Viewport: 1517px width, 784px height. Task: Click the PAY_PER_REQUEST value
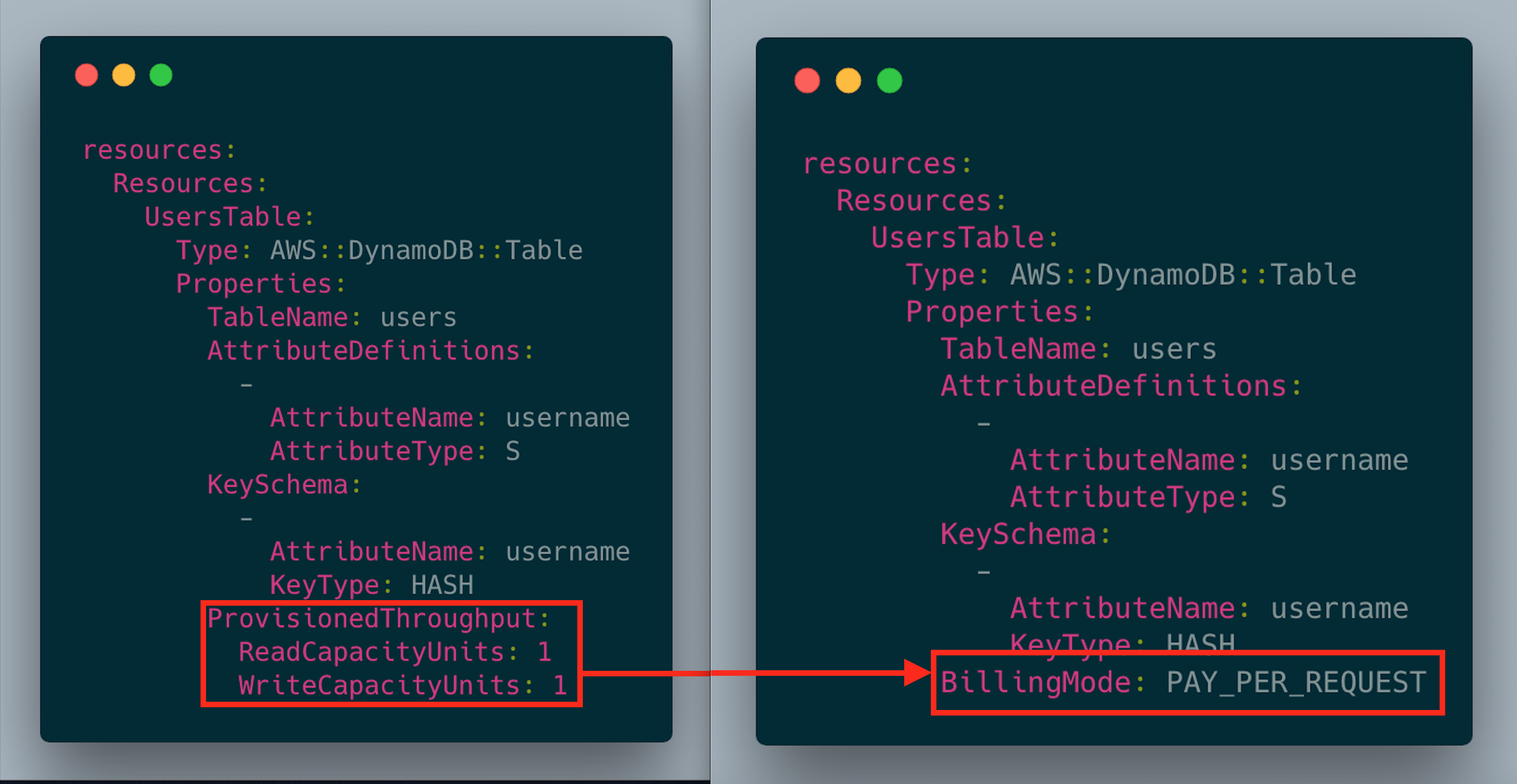(1295, 683)
